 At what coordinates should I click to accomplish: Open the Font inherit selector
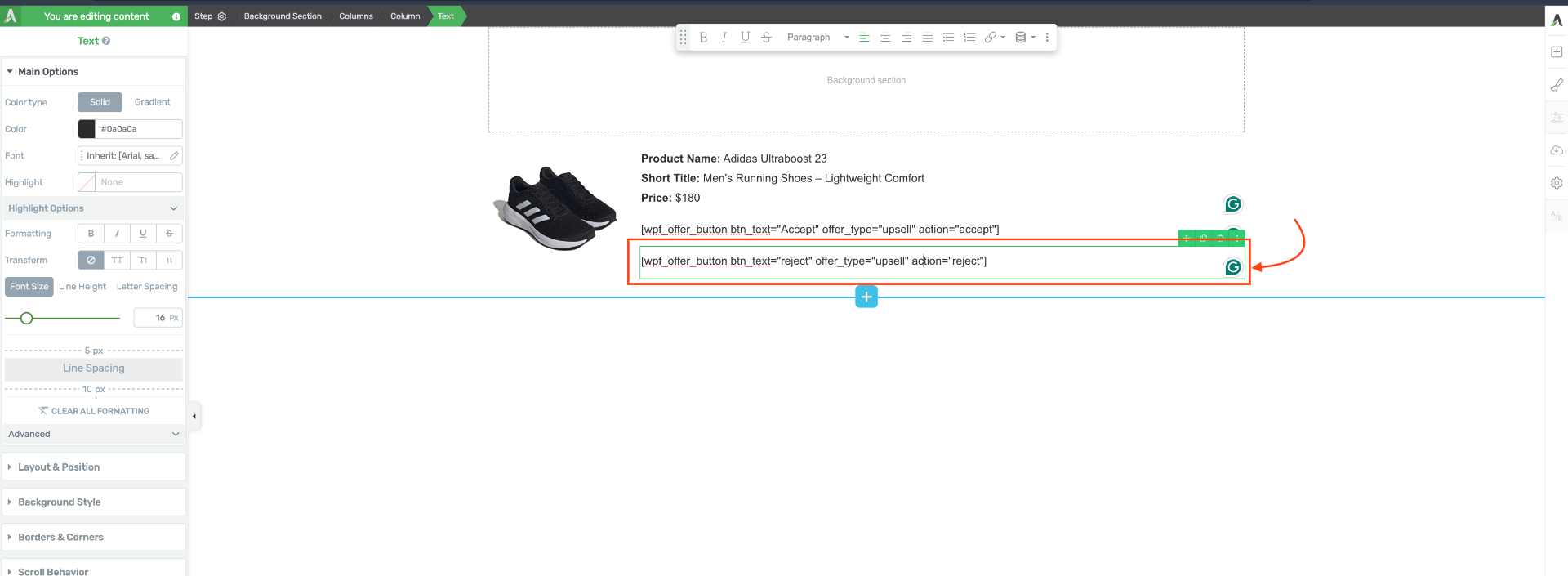click(130, 155)
